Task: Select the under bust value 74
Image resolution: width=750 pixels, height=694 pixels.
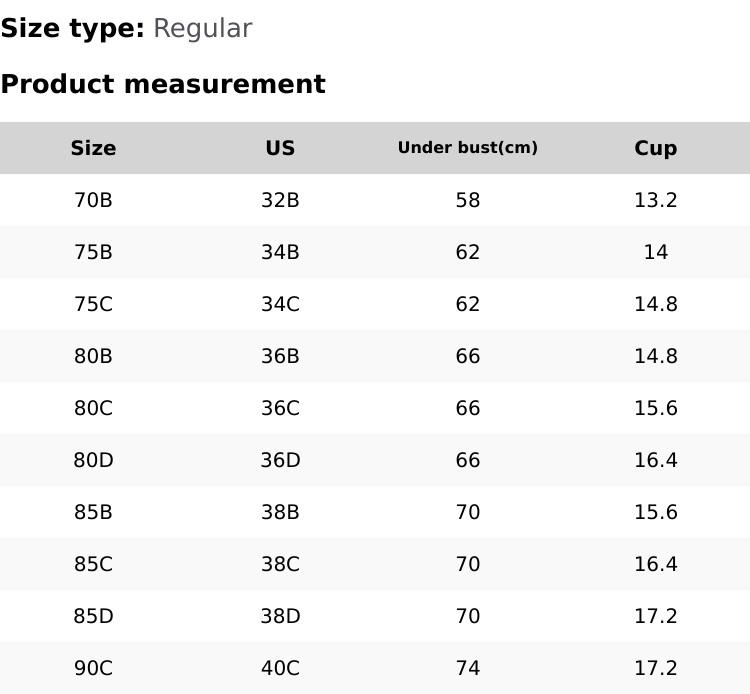Action: coord(467,668)
